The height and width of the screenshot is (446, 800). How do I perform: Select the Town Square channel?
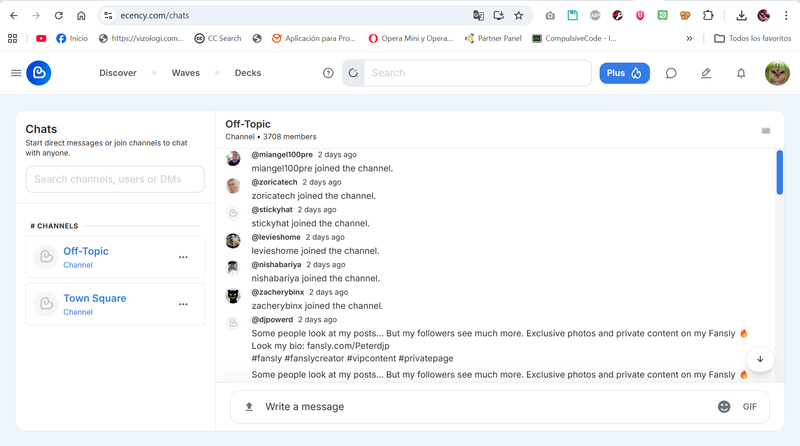[94, 299]
